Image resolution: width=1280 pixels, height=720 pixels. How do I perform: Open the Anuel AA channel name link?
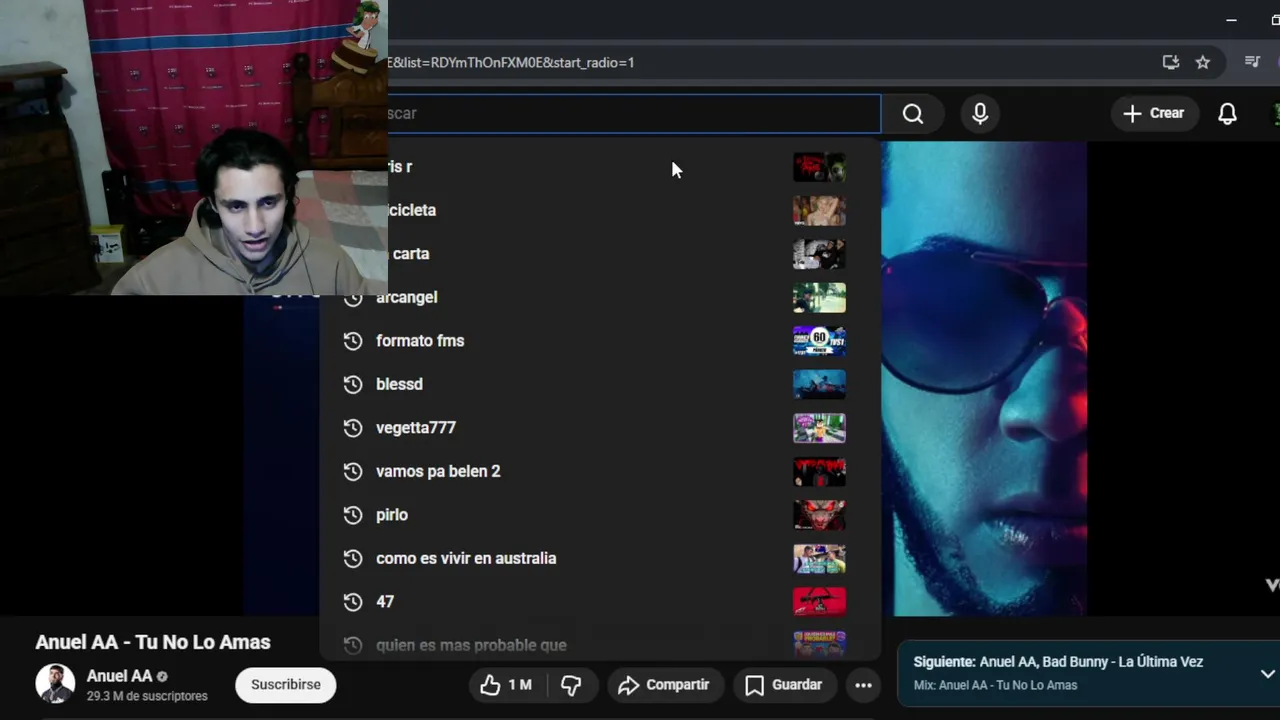click(119, 676)
